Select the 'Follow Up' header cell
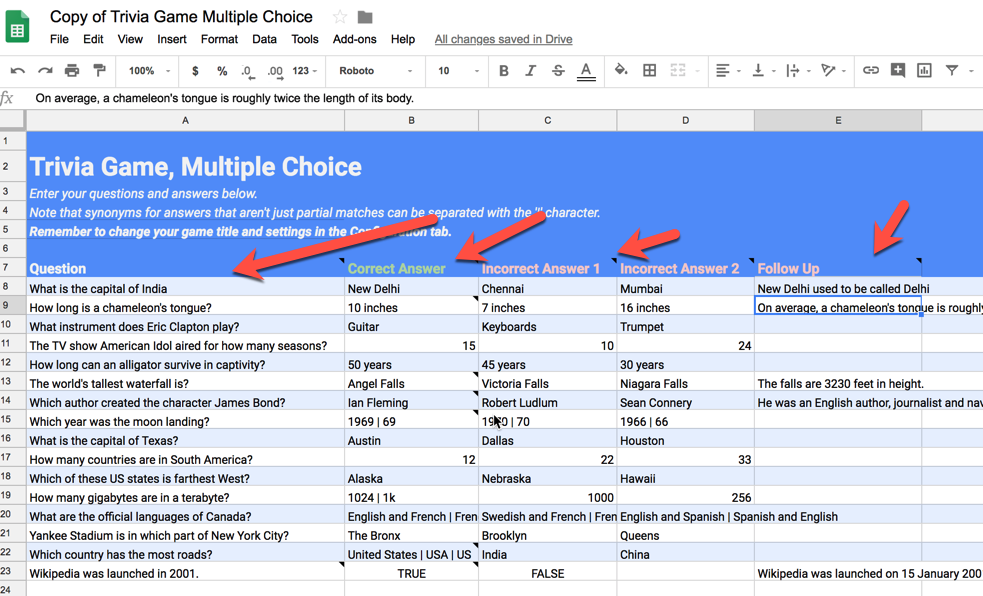 [x=838, y=268]
